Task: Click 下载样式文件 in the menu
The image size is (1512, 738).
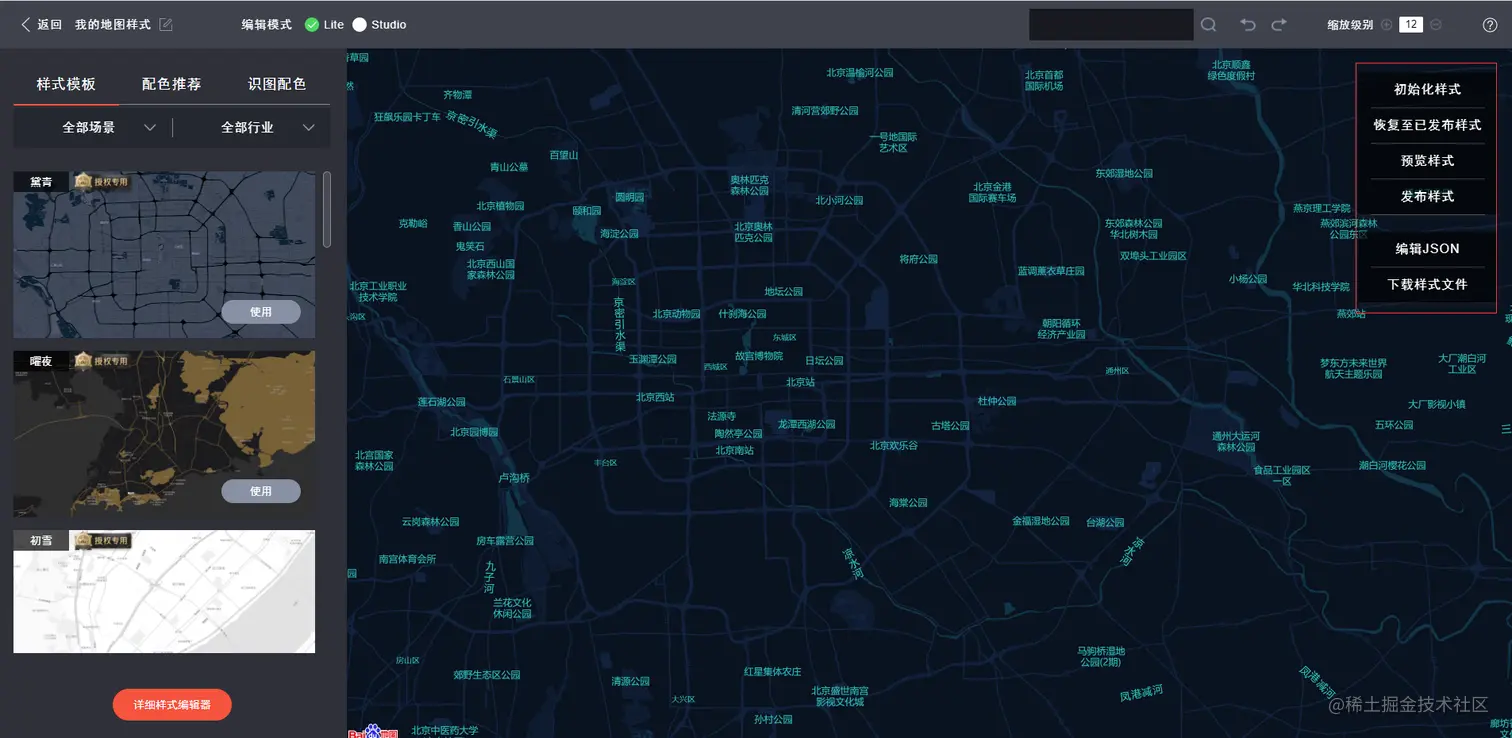Action: point(1427,285)
